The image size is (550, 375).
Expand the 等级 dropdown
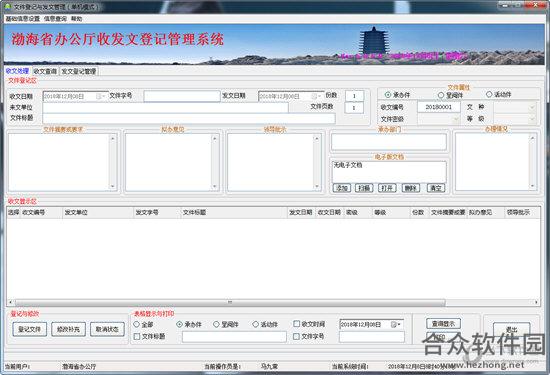[532, 119]
